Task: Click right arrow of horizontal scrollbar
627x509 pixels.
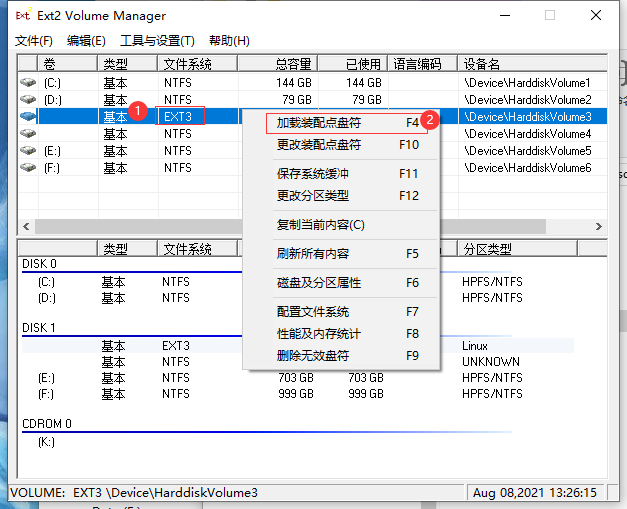Action: [x=599, y=227]
